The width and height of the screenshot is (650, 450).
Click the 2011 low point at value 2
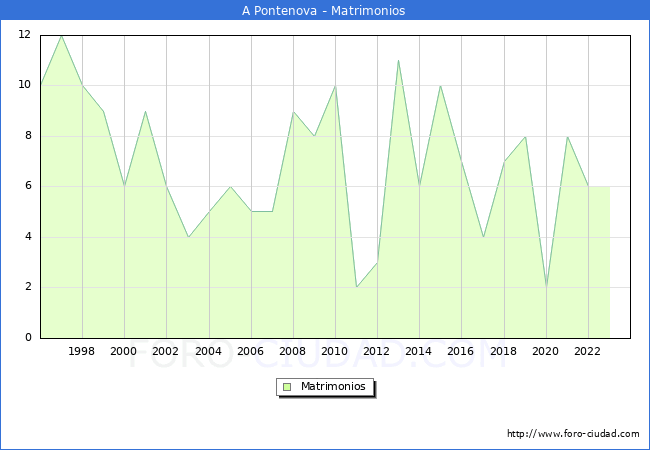tap(356, 287)
